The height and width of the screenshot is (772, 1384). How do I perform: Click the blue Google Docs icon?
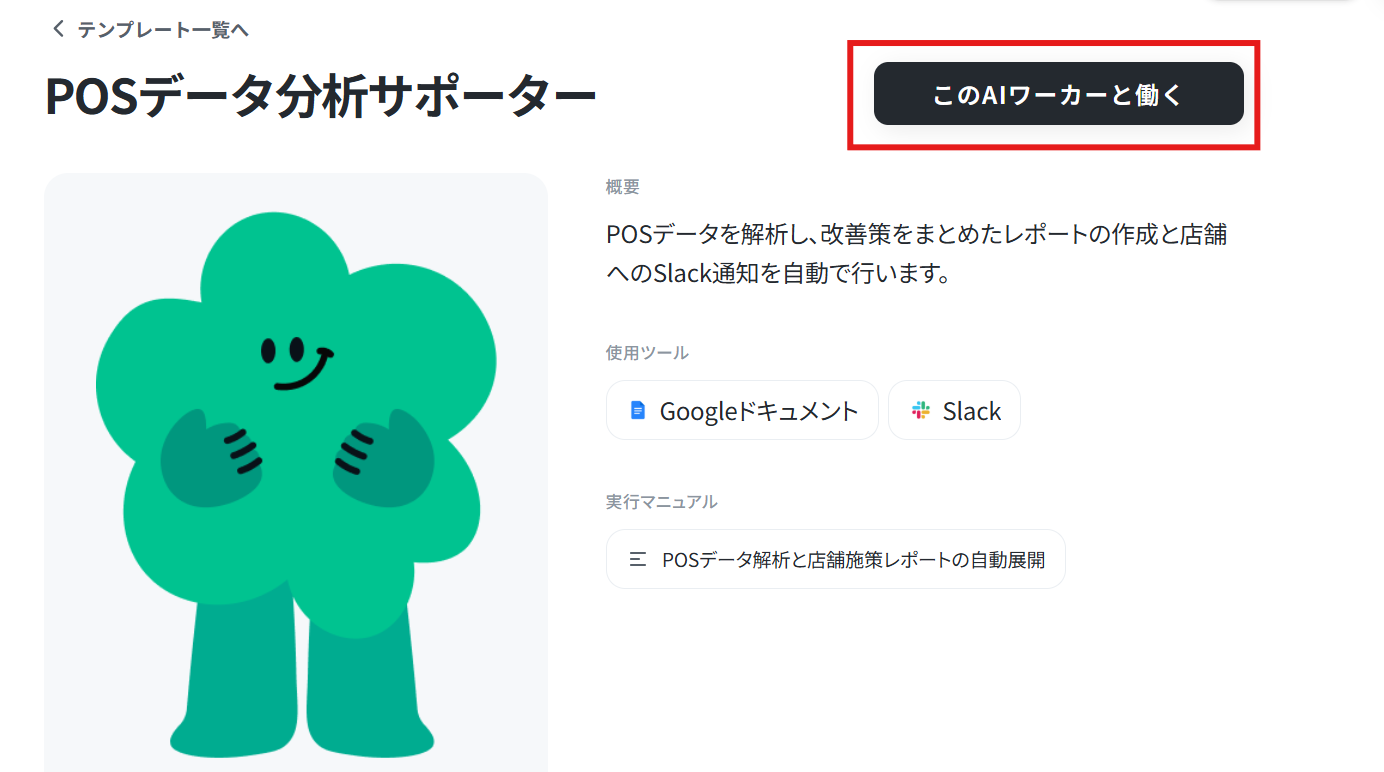(637, 410)
